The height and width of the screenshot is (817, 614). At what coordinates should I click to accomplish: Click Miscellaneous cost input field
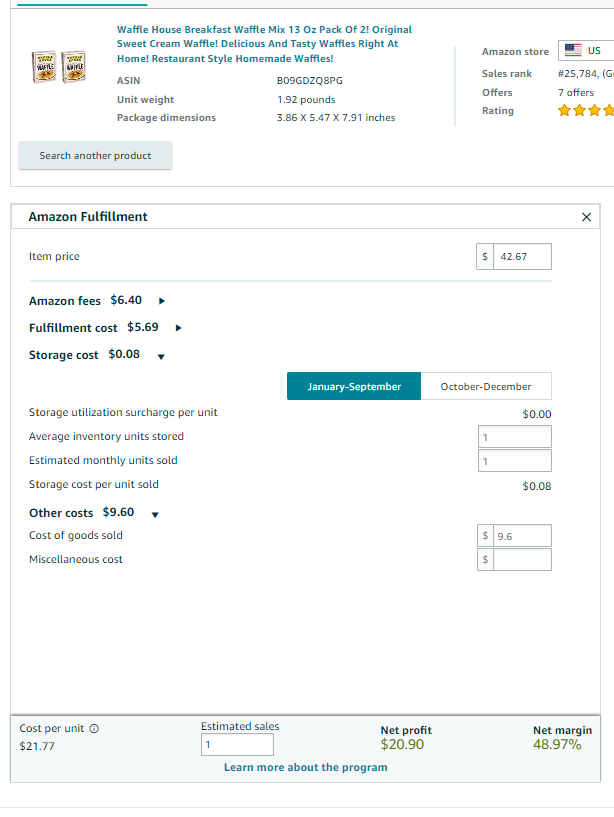[x=522, y=560]
